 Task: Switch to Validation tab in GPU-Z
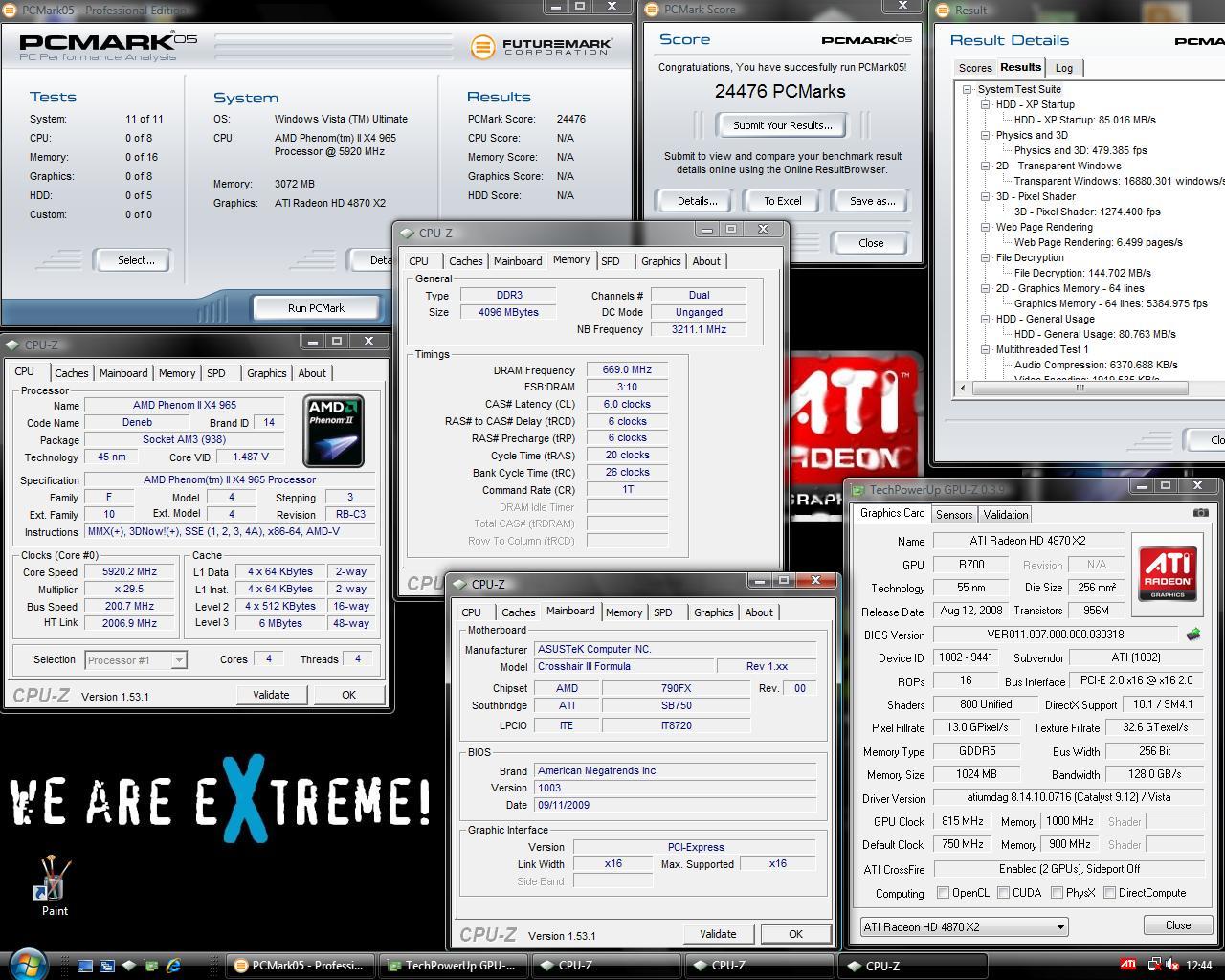click(x=1006, y=514)
